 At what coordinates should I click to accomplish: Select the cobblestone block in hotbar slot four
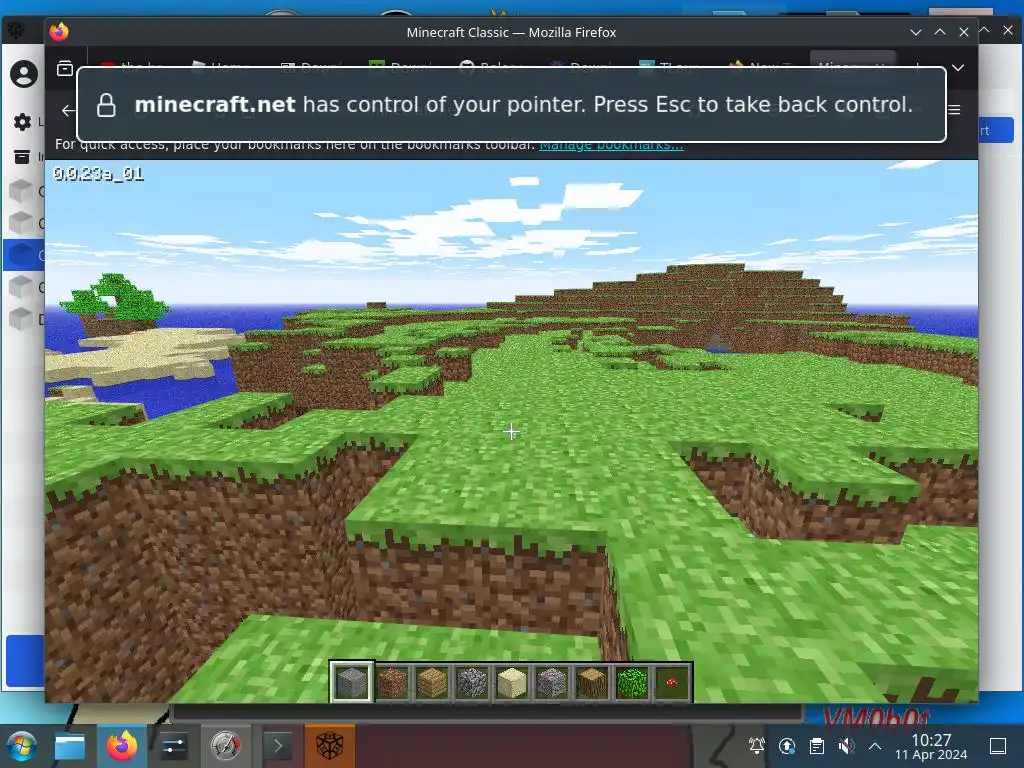tap(472, 682)
